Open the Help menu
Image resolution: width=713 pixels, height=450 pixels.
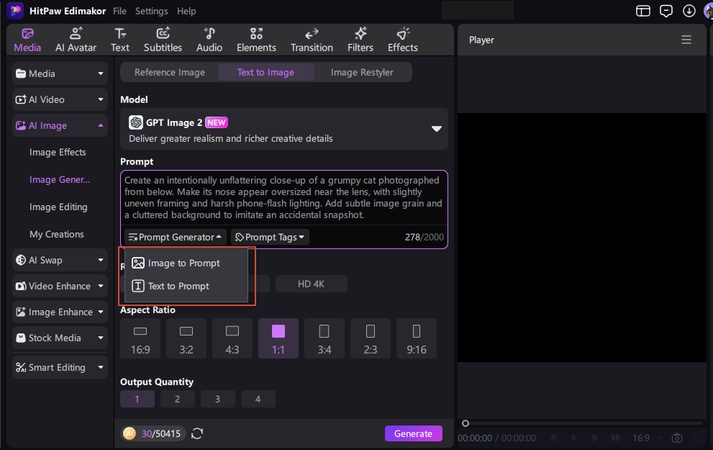186,11
